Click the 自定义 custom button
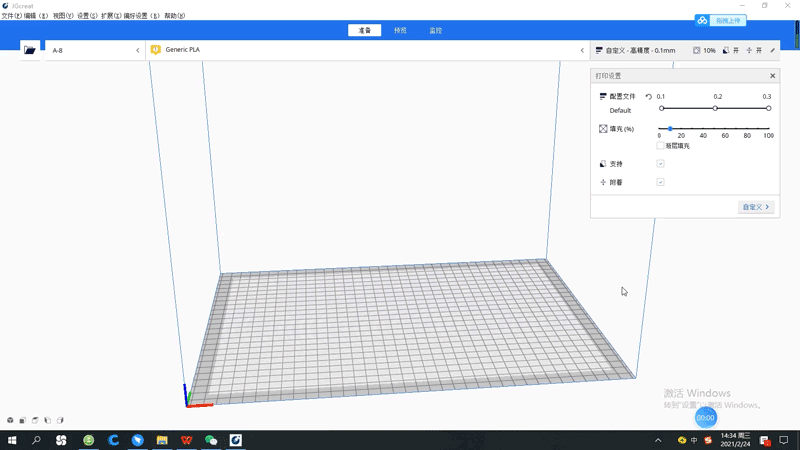 [756, 207]
